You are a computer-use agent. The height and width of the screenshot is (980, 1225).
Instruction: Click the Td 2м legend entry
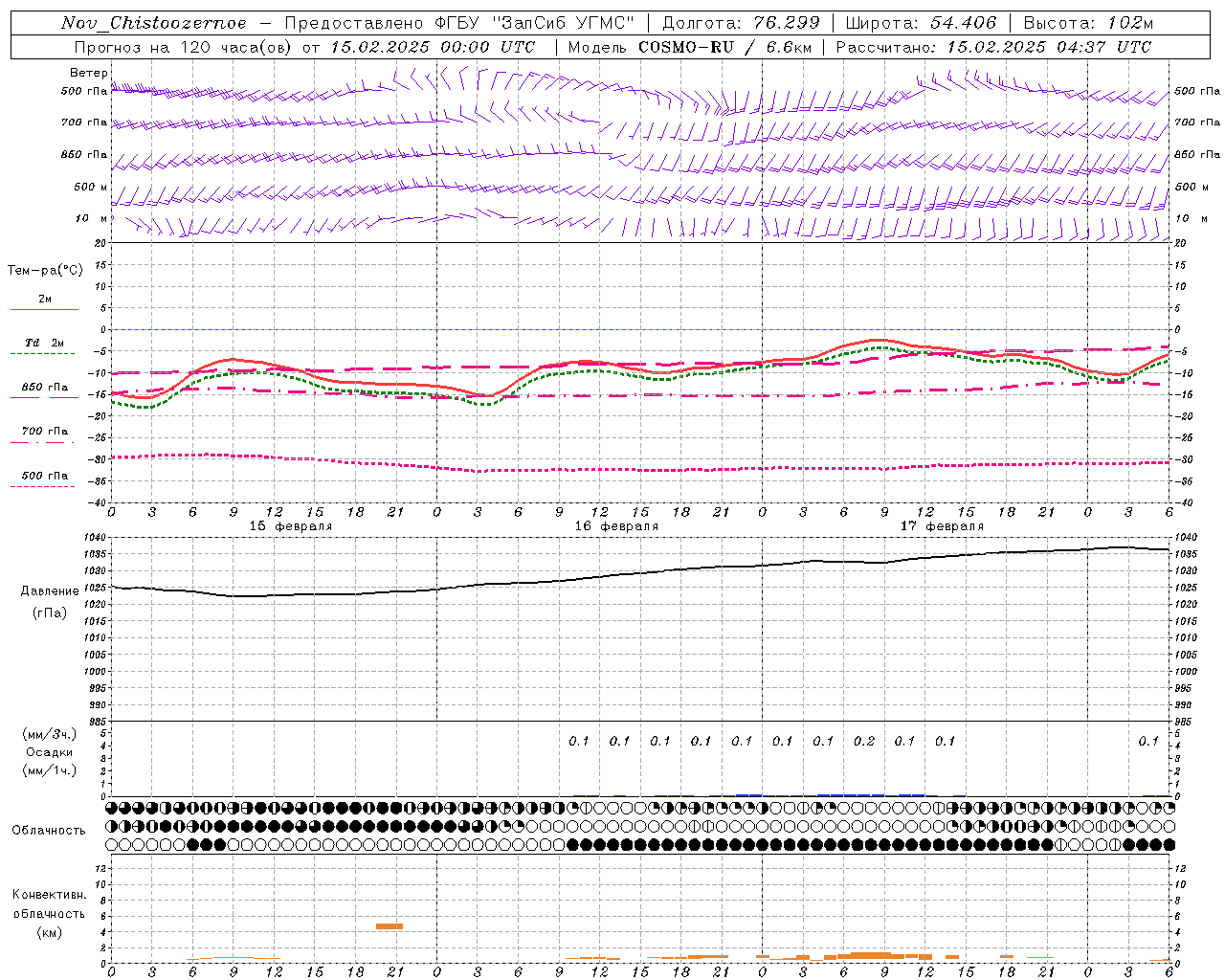[x=44, y=343]
